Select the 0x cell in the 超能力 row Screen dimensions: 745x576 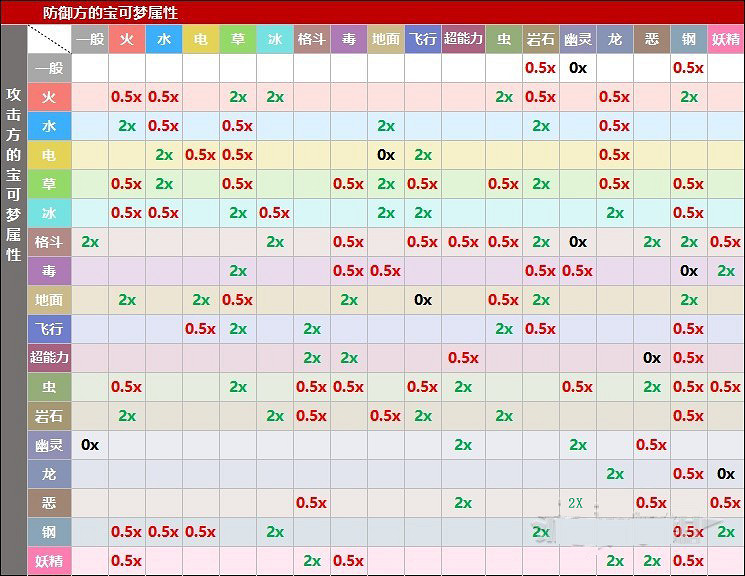tap(652, 358)
